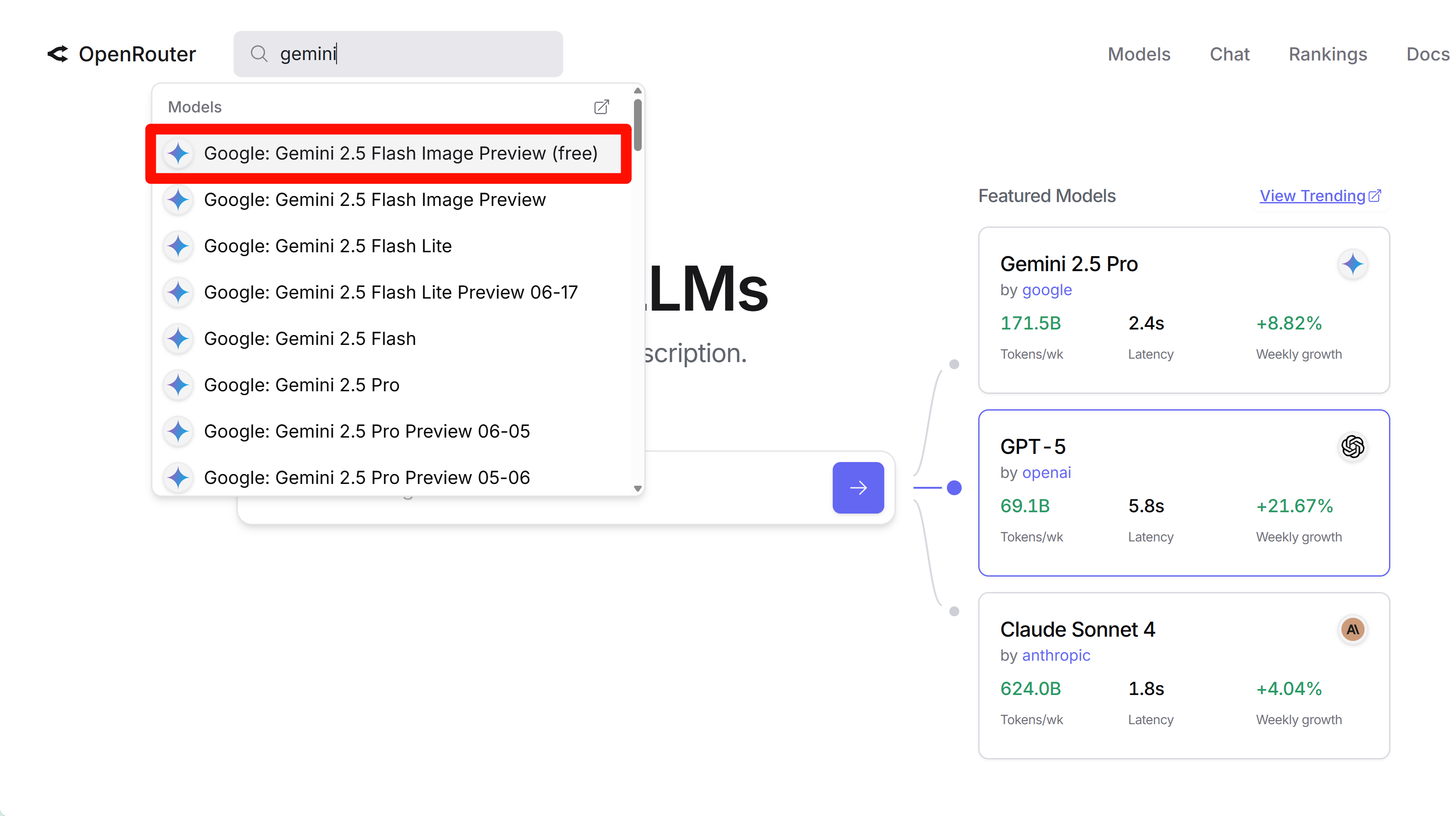The image size is (1456, 816).
Task: Click the Gemini icon beside Gemini 2.5 Flash Lite
Action: [x=179, y=246]
